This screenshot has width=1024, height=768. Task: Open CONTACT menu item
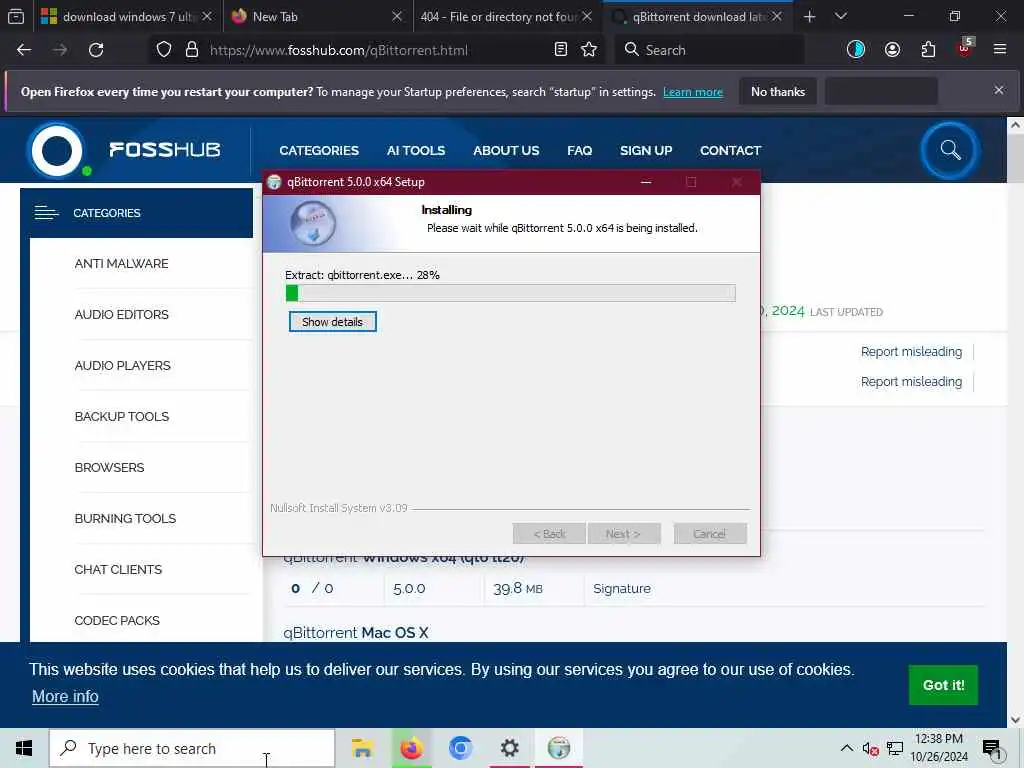[730, 150]
